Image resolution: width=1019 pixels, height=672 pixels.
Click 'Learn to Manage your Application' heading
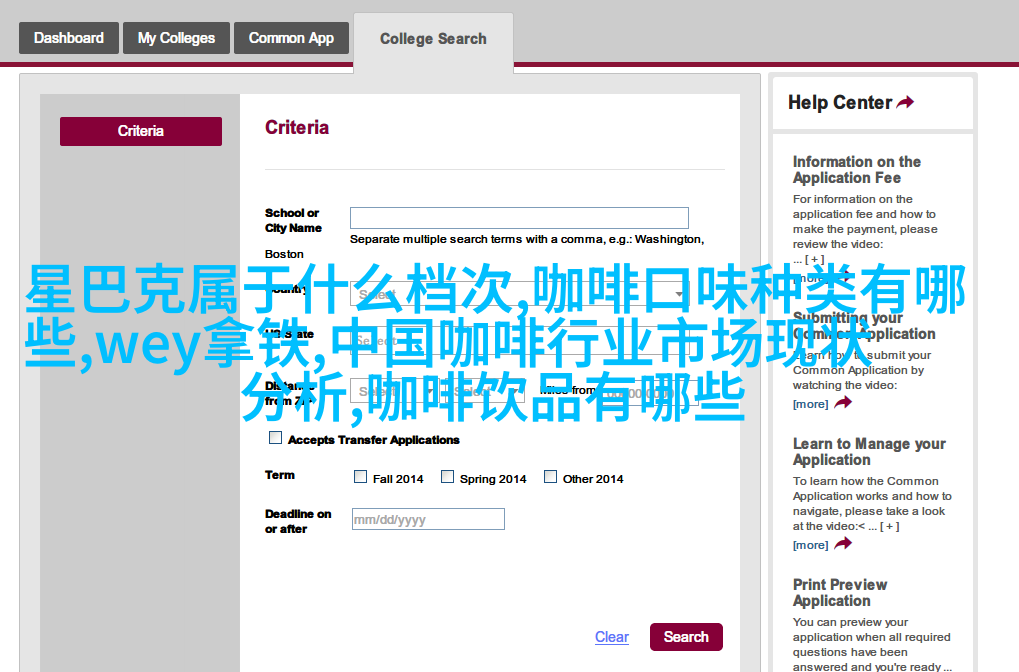click(x=869, y=452)
